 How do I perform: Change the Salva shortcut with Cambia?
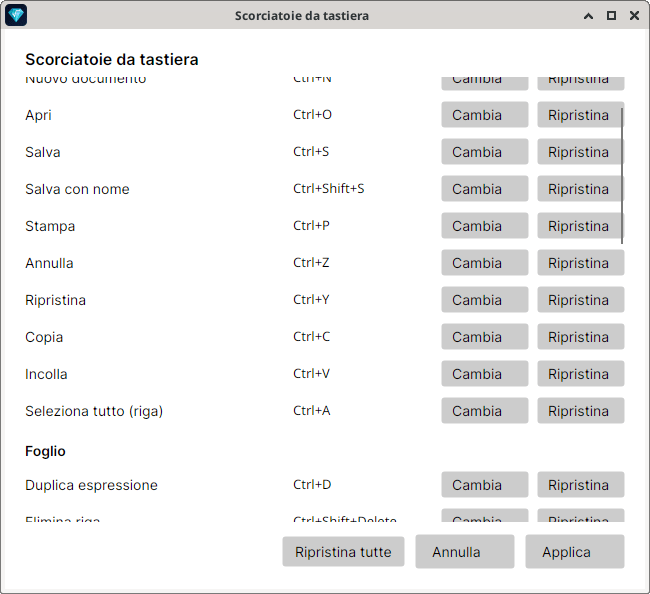pyautogui.click(x=485, y=152)
